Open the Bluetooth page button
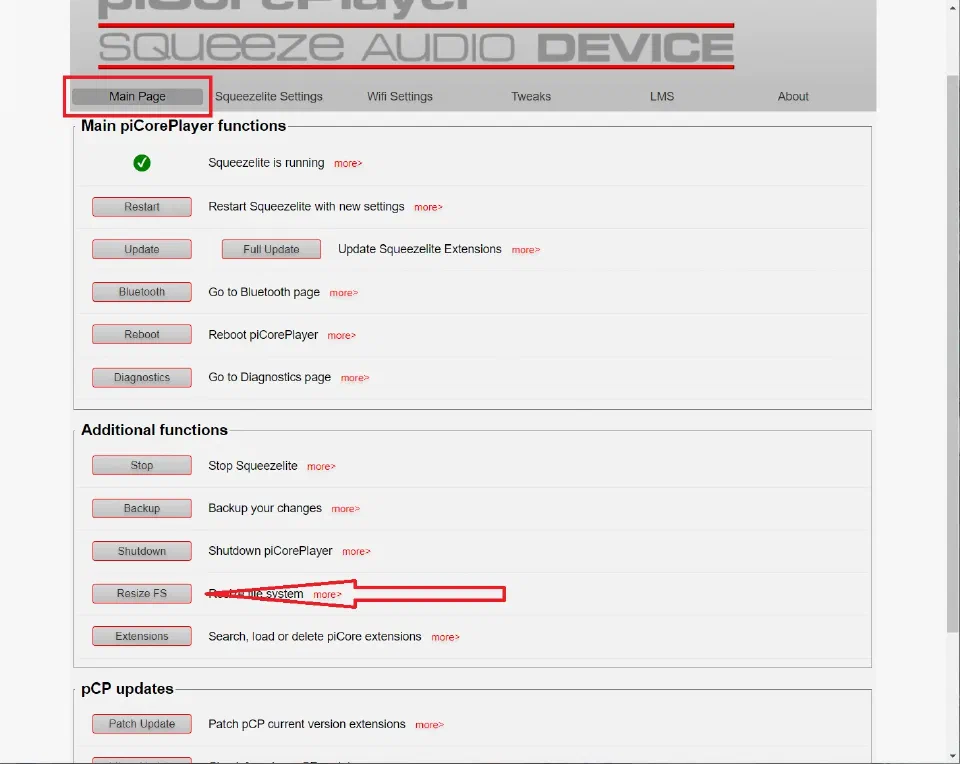This screenshot has height=764, width=960. point(142,292)
